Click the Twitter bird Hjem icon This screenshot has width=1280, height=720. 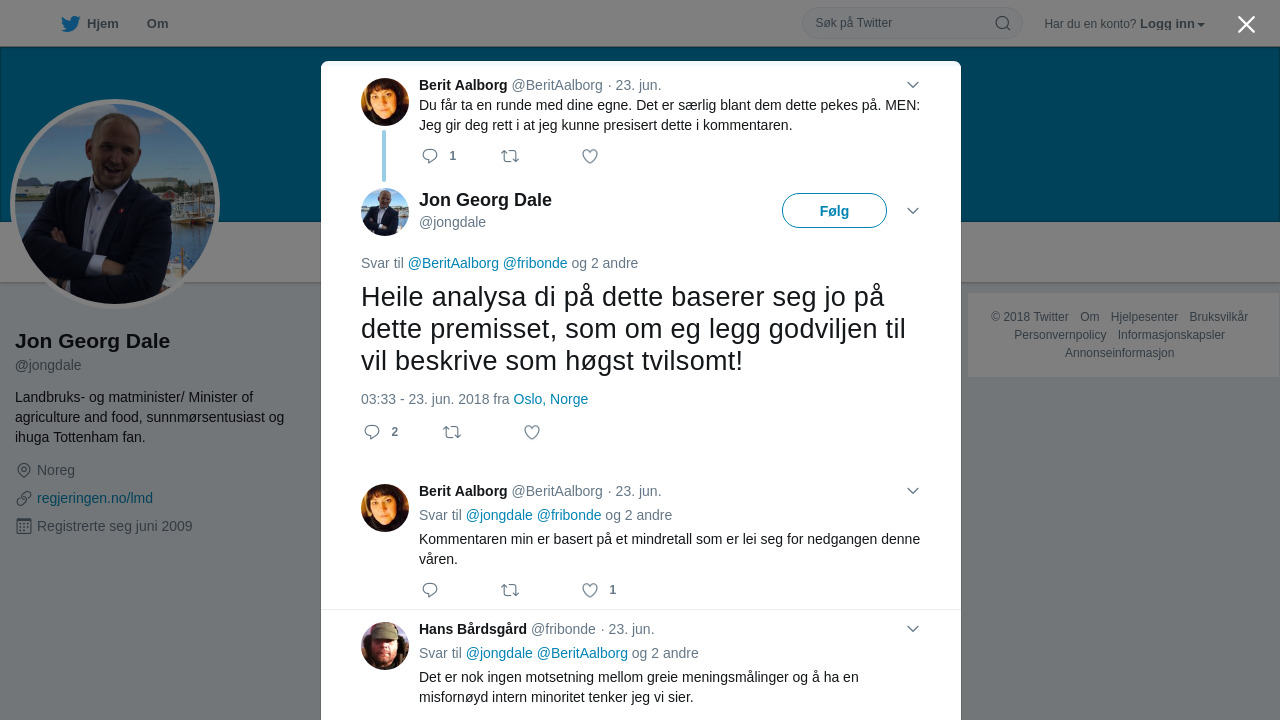click(70, 24)
